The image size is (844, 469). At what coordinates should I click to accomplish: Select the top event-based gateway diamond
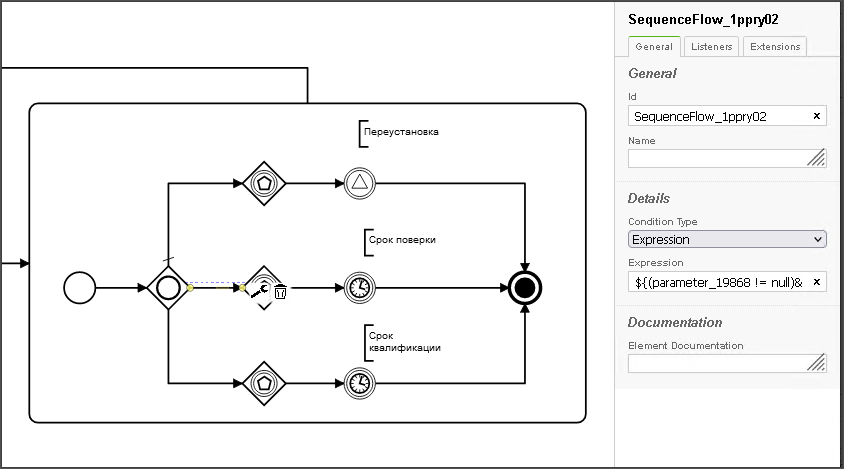point(264,184)
